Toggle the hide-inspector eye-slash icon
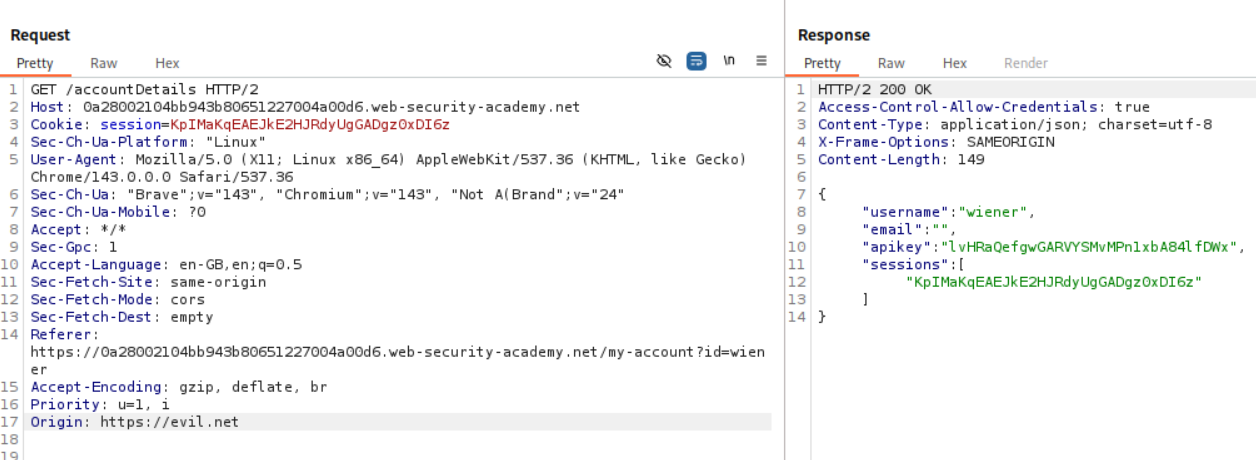This screenshot has height=460, width=1256. (664, 61)
